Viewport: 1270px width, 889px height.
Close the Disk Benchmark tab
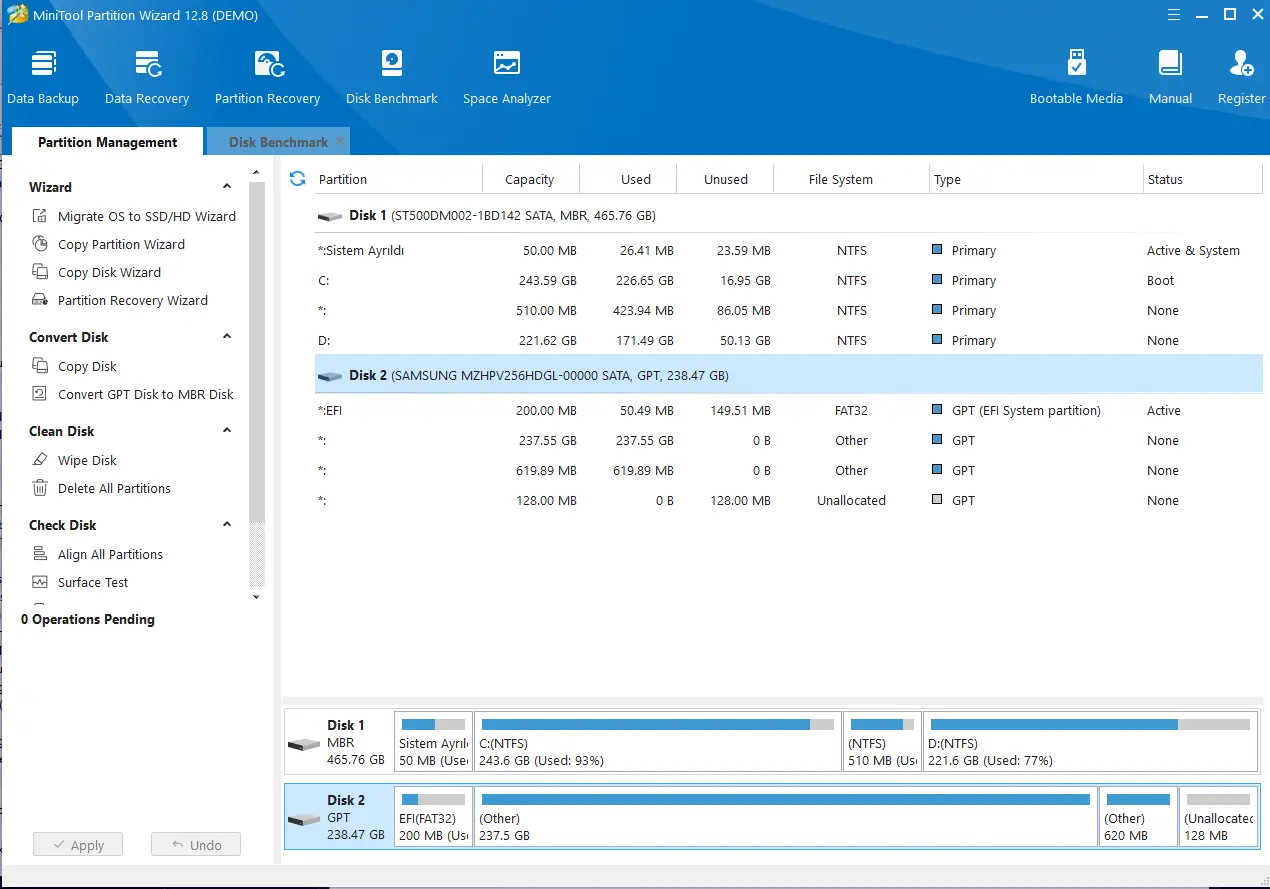[340, 141]
